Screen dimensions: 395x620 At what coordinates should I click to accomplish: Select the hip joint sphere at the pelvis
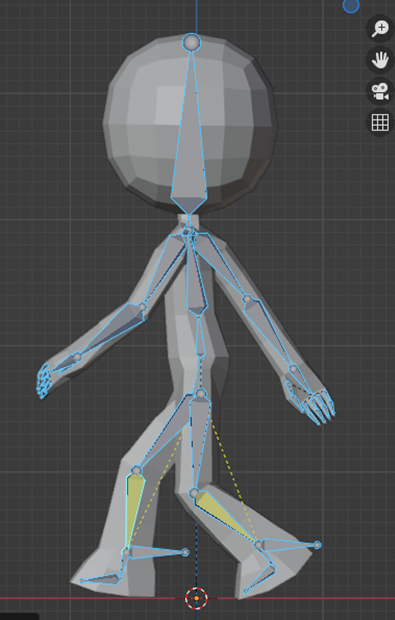pos(201,393)
